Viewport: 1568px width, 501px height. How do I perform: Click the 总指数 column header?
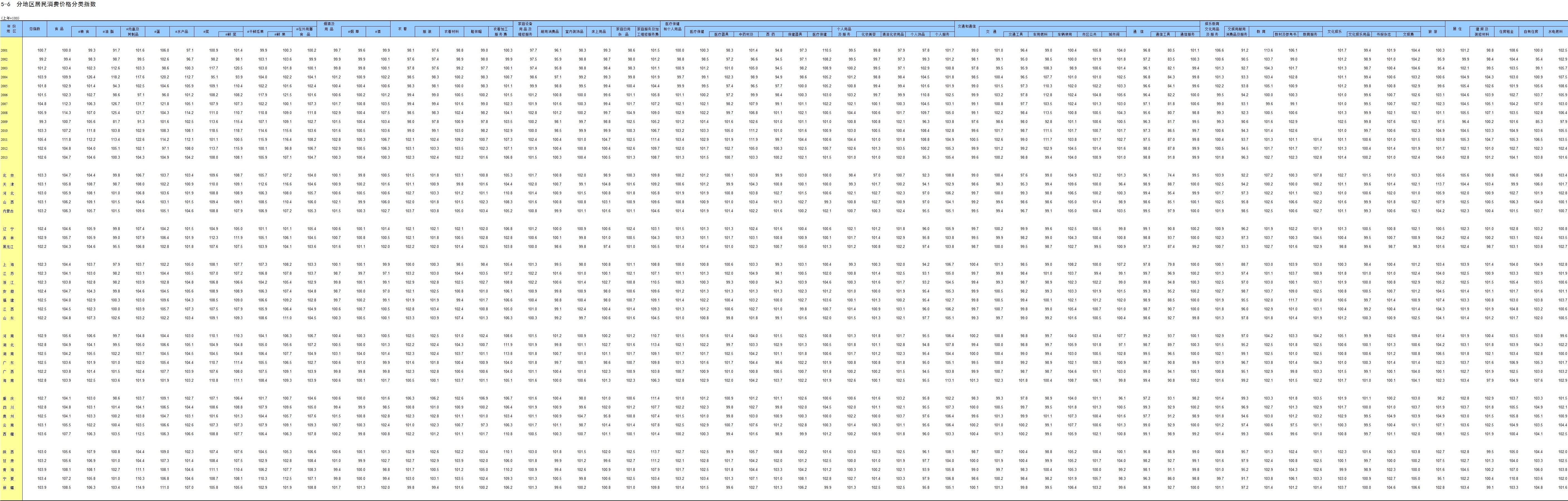point(35,29)
